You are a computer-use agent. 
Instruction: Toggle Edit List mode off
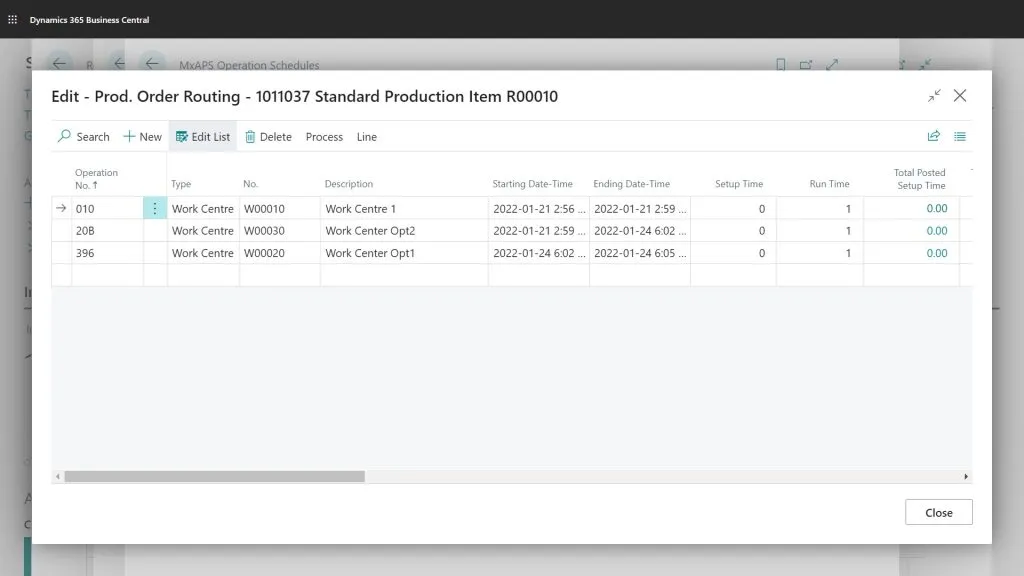203,136
